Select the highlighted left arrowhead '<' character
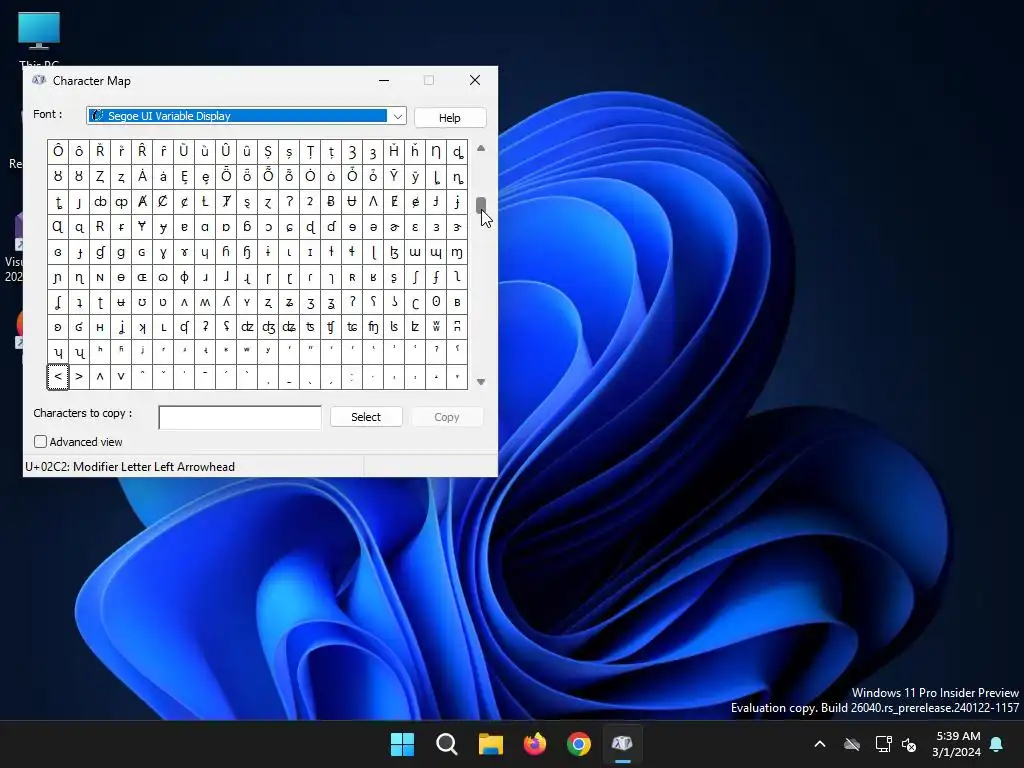1024x768 pixels. 58,377
